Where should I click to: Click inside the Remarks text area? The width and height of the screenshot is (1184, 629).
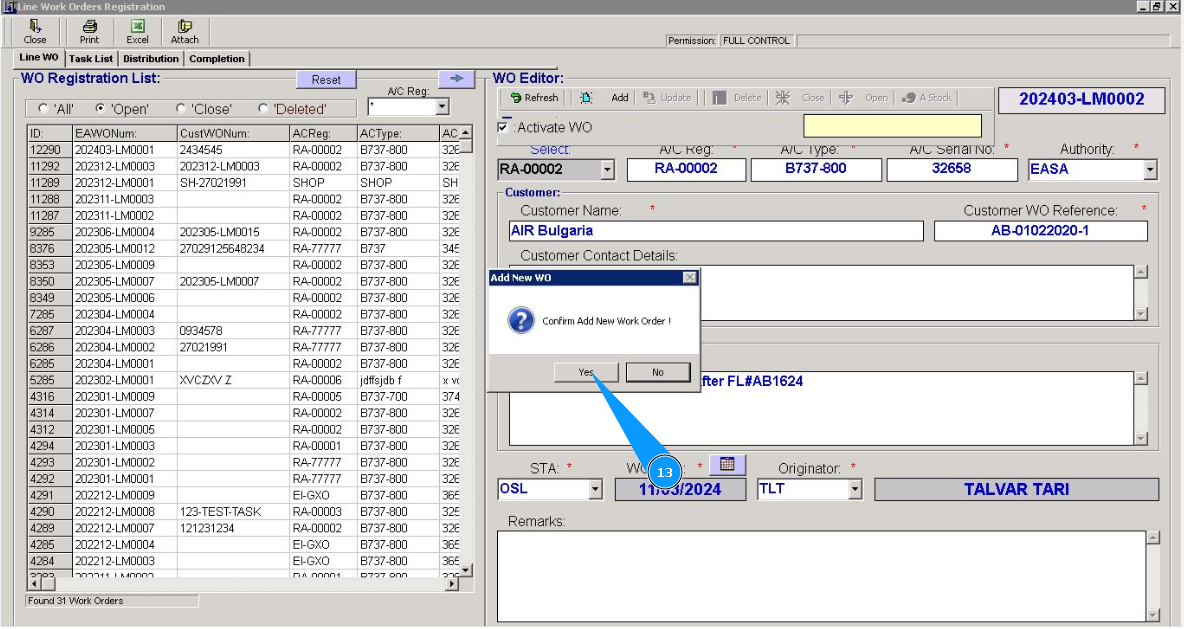pyautogui.click(x=820, y=575)
